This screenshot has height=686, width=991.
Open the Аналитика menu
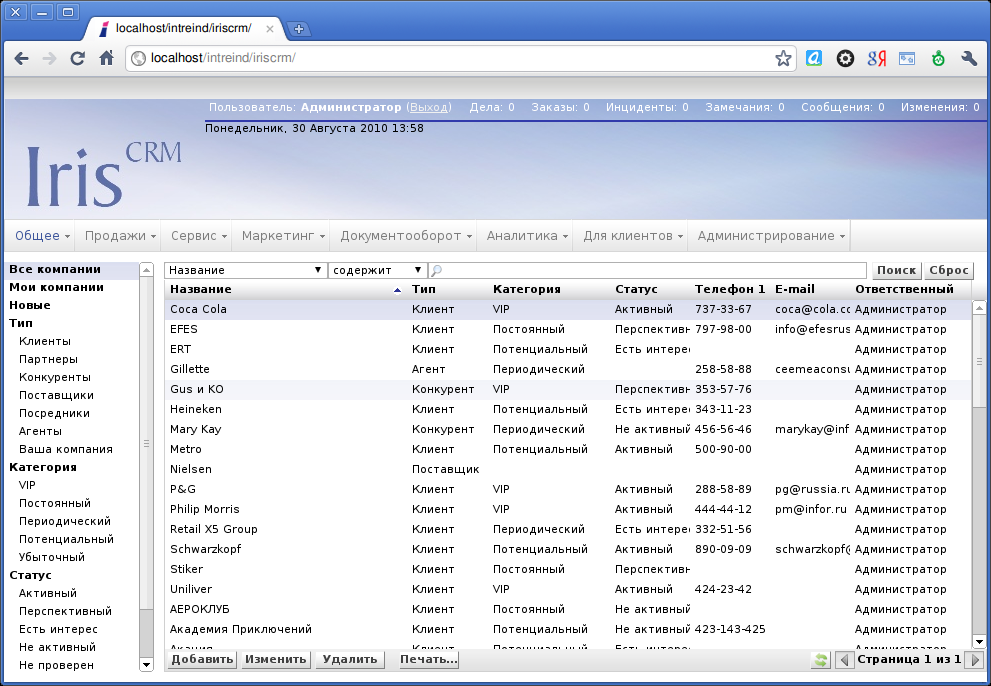tap(527, 236)
